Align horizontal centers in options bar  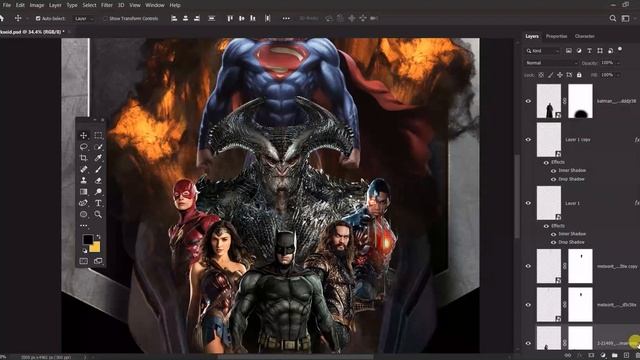(186, 18)
